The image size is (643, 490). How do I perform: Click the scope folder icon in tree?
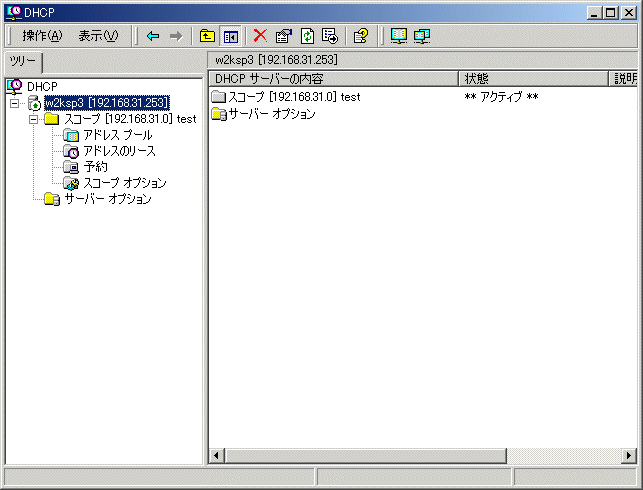pos(52,119)
